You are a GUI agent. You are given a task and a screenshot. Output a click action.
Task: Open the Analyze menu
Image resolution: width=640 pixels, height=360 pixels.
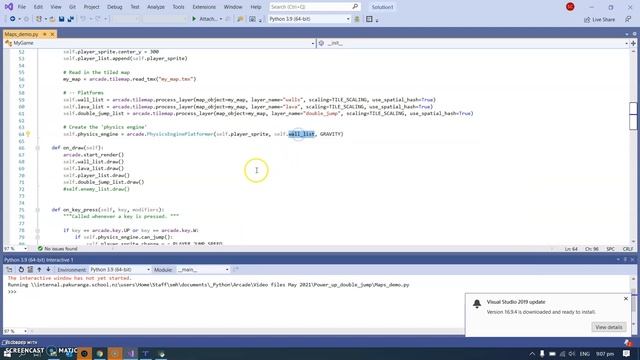tap(156, 7)
